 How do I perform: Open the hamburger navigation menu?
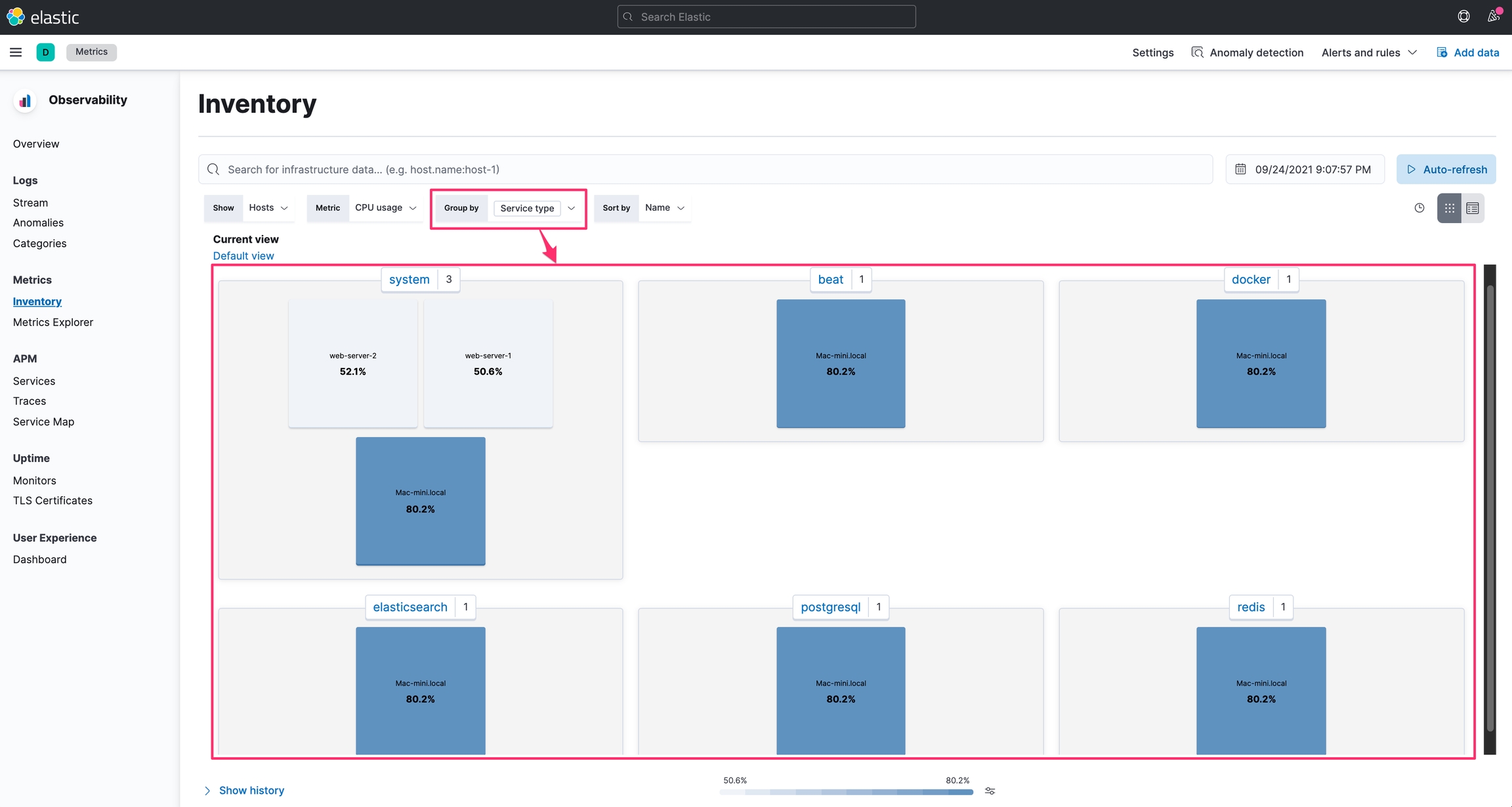coord(16,52)
